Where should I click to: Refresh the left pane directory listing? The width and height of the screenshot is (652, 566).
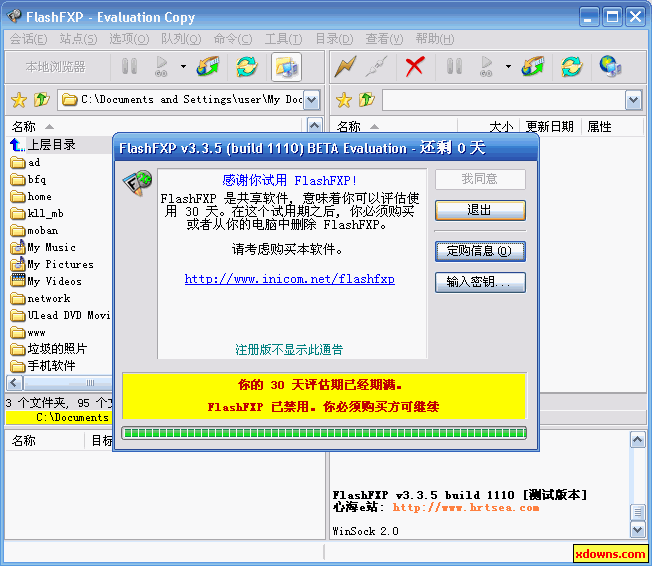[247, 67]
